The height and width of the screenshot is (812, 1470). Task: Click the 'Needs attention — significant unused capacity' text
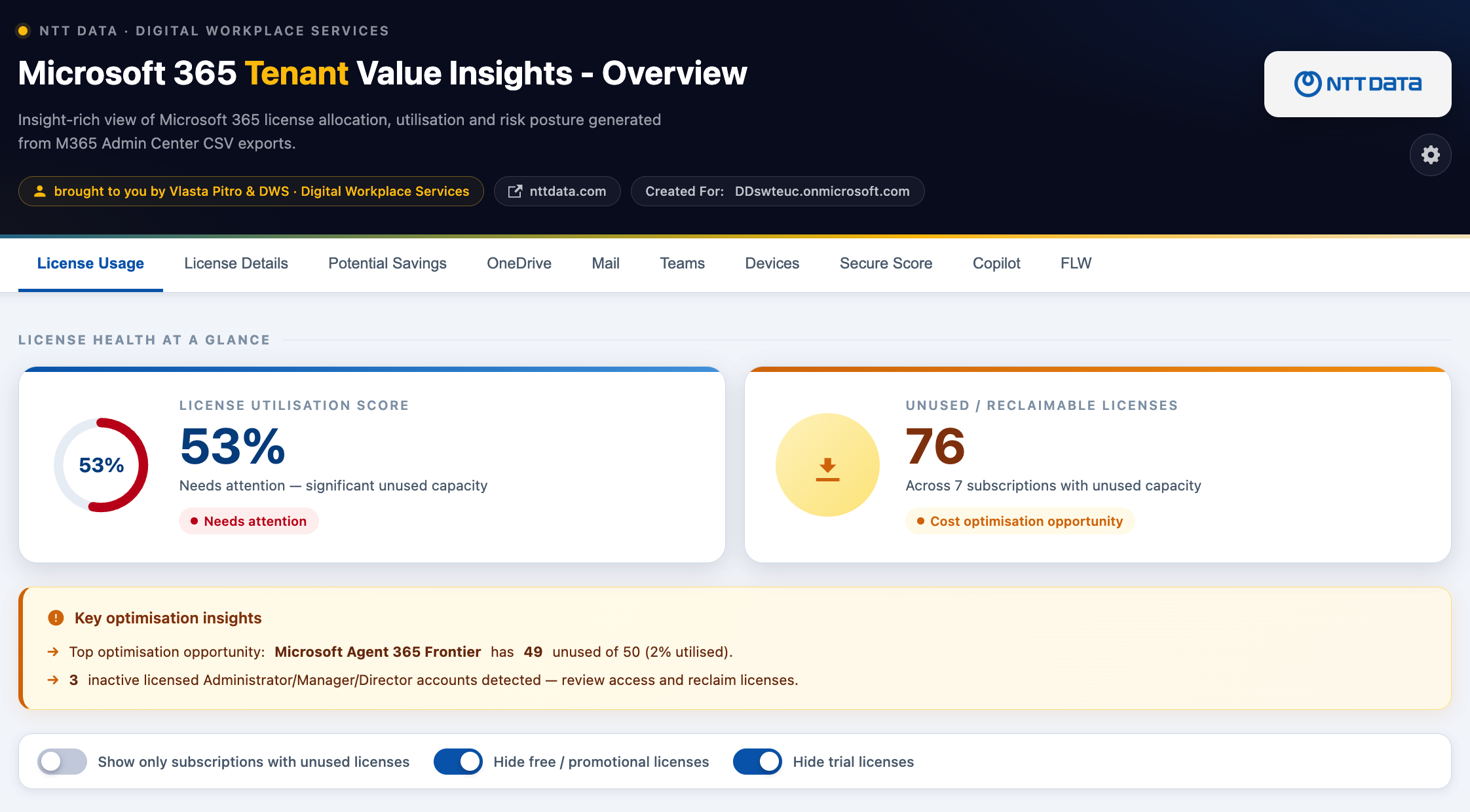point(333,486)
